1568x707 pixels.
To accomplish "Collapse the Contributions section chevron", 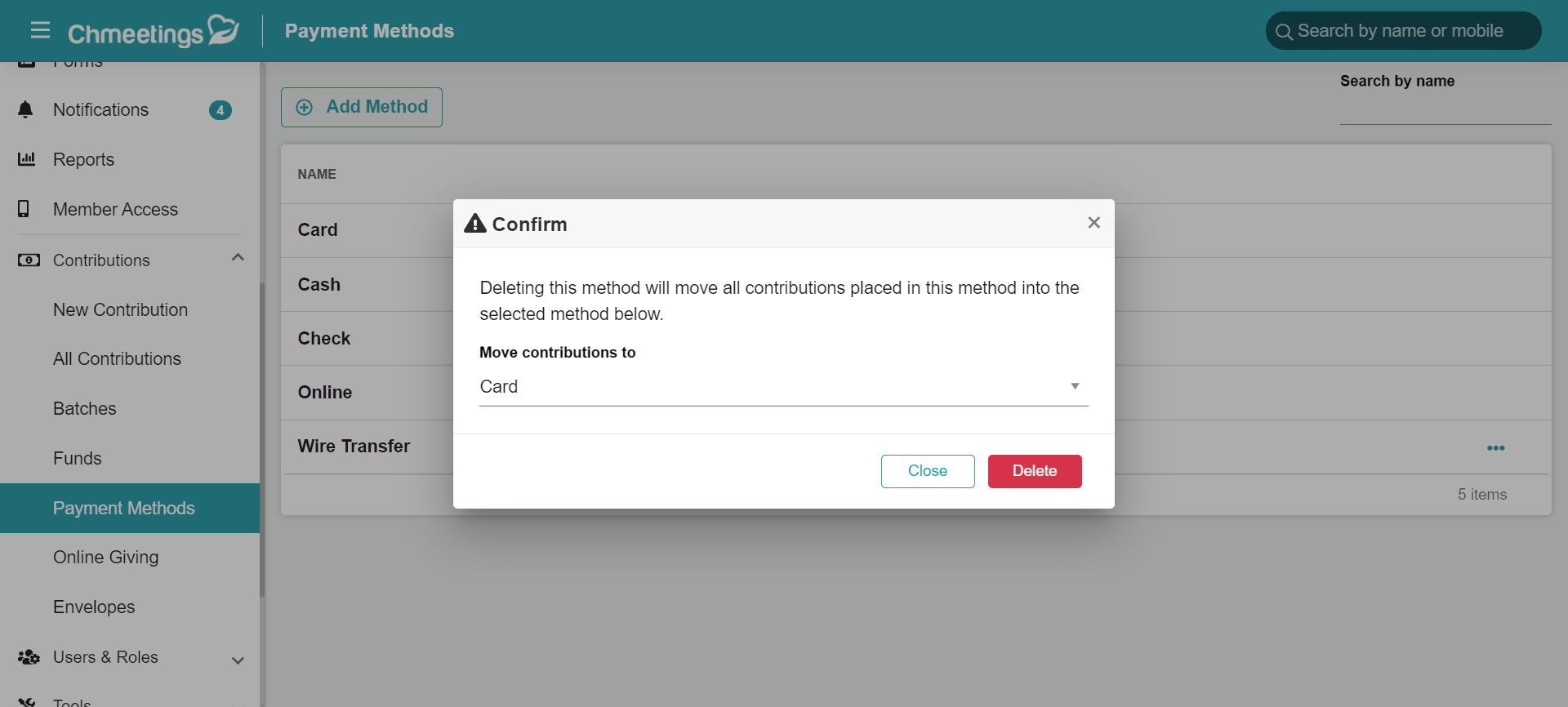I will coord(238,258).
